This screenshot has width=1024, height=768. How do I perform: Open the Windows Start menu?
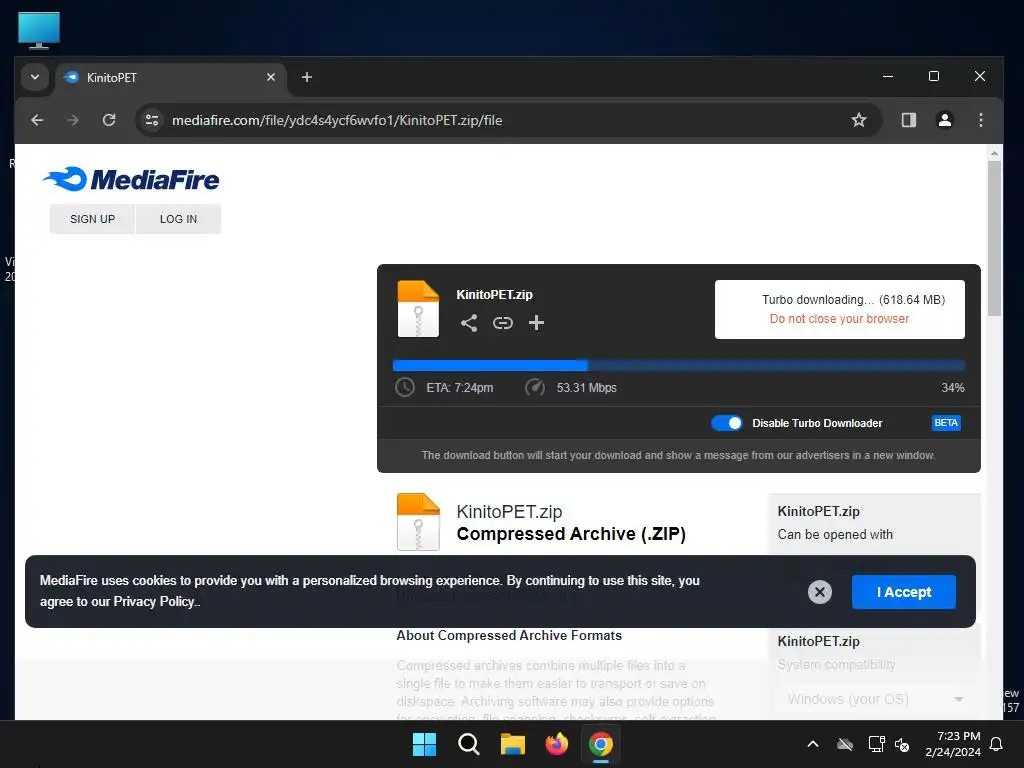tap(424, 744)
